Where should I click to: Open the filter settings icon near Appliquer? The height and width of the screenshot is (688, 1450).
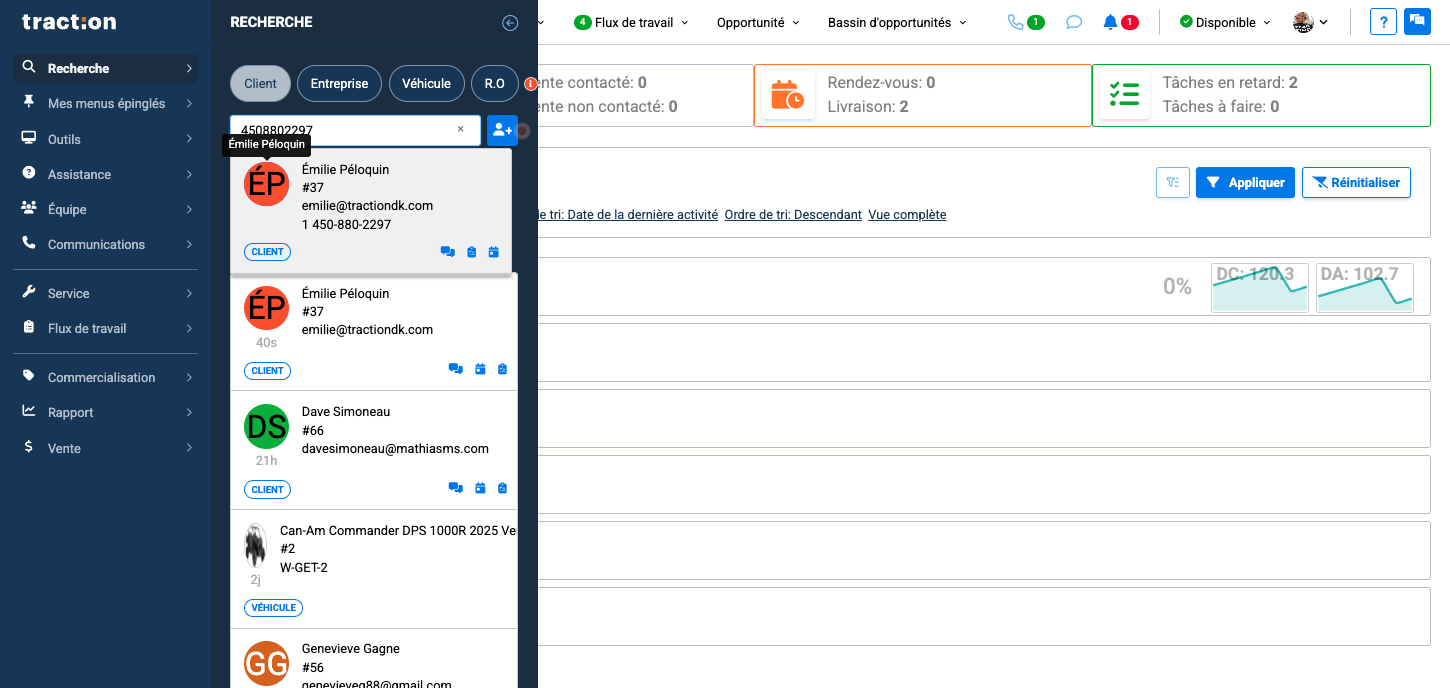[x=1172, y=182]
